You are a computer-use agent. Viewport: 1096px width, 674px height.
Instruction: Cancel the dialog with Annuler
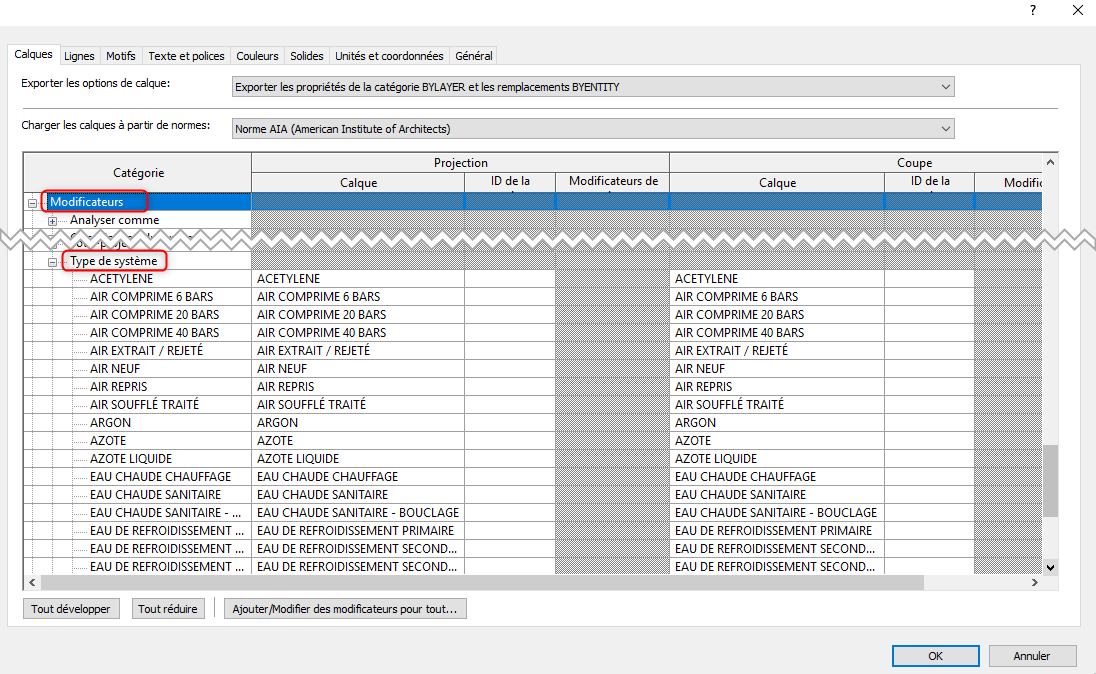(1032, 656)
